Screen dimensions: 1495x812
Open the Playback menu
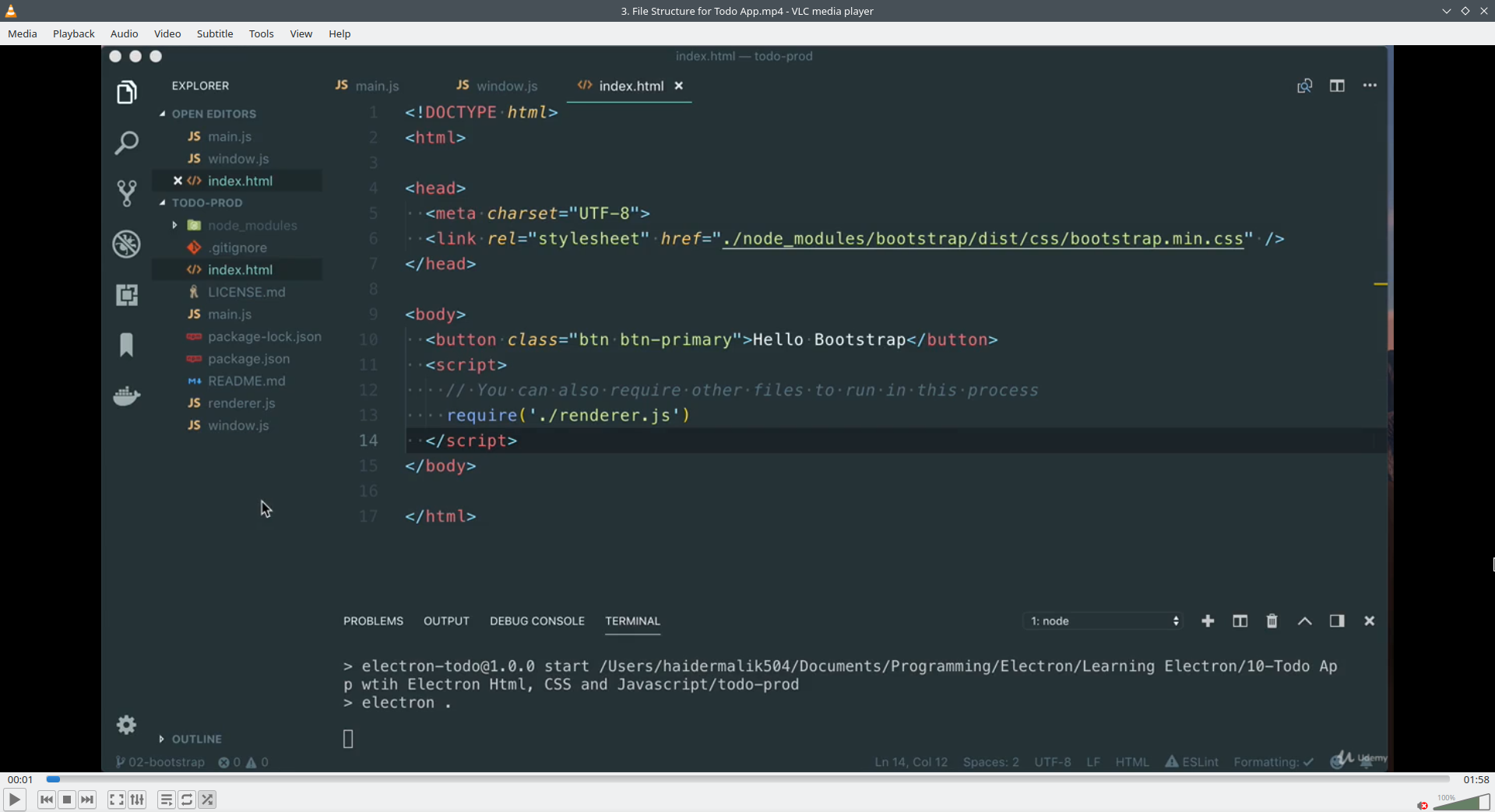click(74, 33)
